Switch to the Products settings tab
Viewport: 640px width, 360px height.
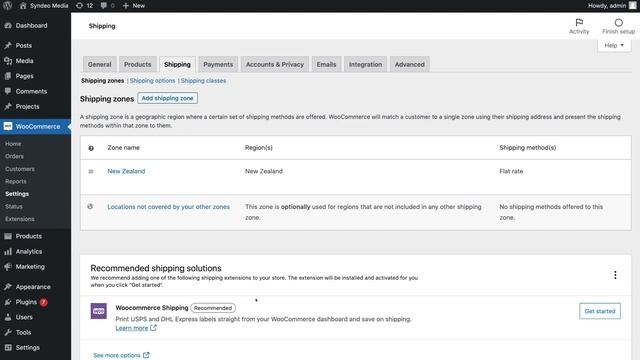coord(138,64)
